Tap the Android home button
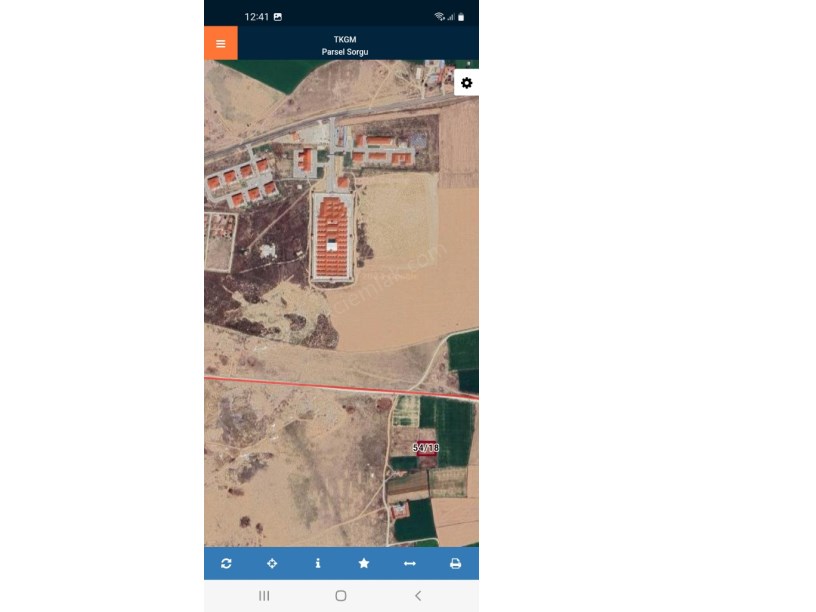This screenshot has width=816, height=612. tap(341, 596)
